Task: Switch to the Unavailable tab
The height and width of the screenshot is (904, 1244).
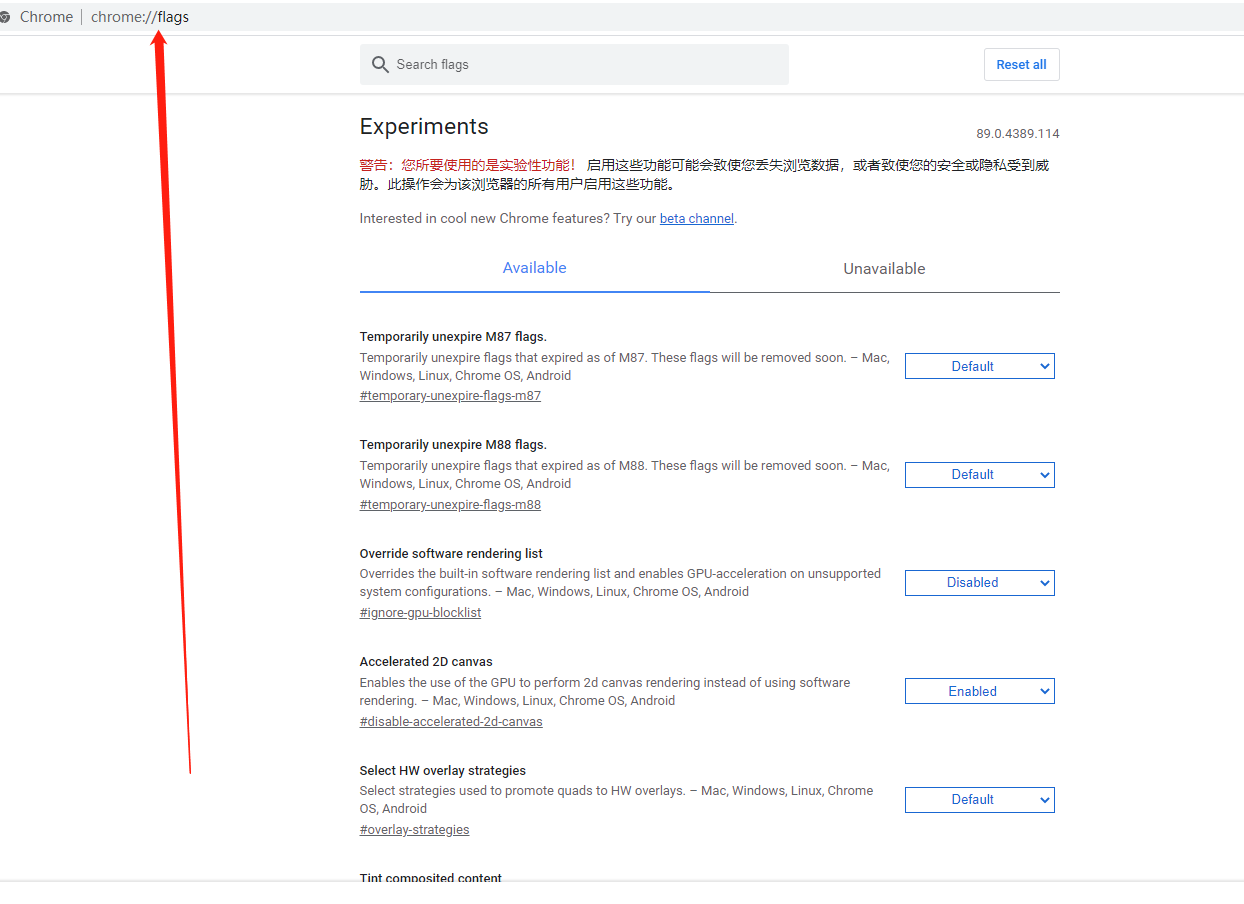Action: (x=884, y=268)
